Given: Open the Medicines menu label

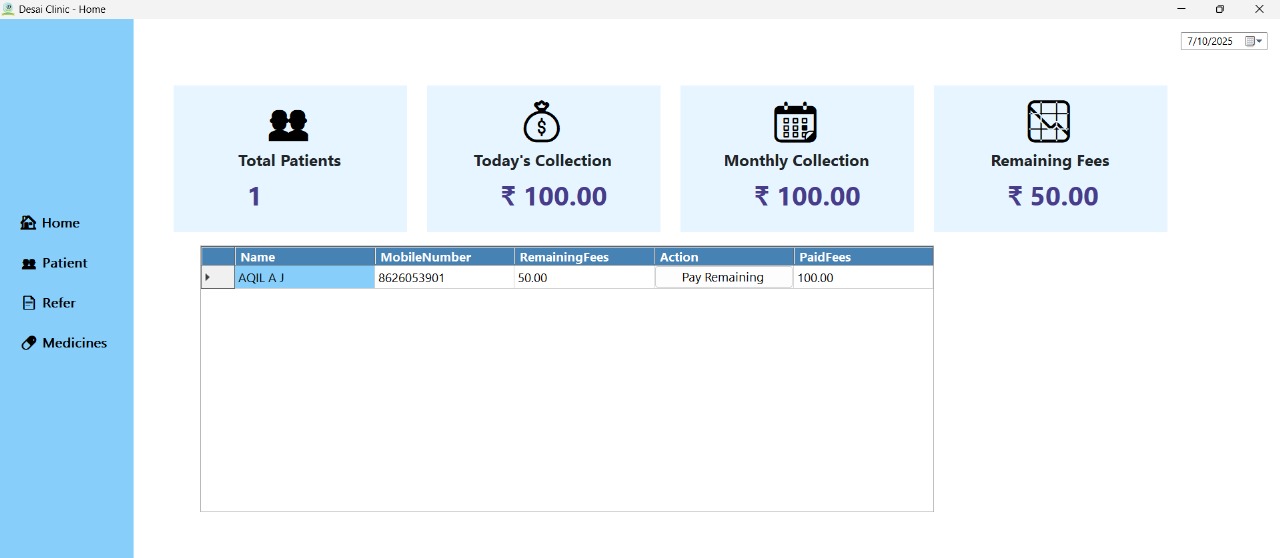Looking at the screenshot, I should 74,343.
